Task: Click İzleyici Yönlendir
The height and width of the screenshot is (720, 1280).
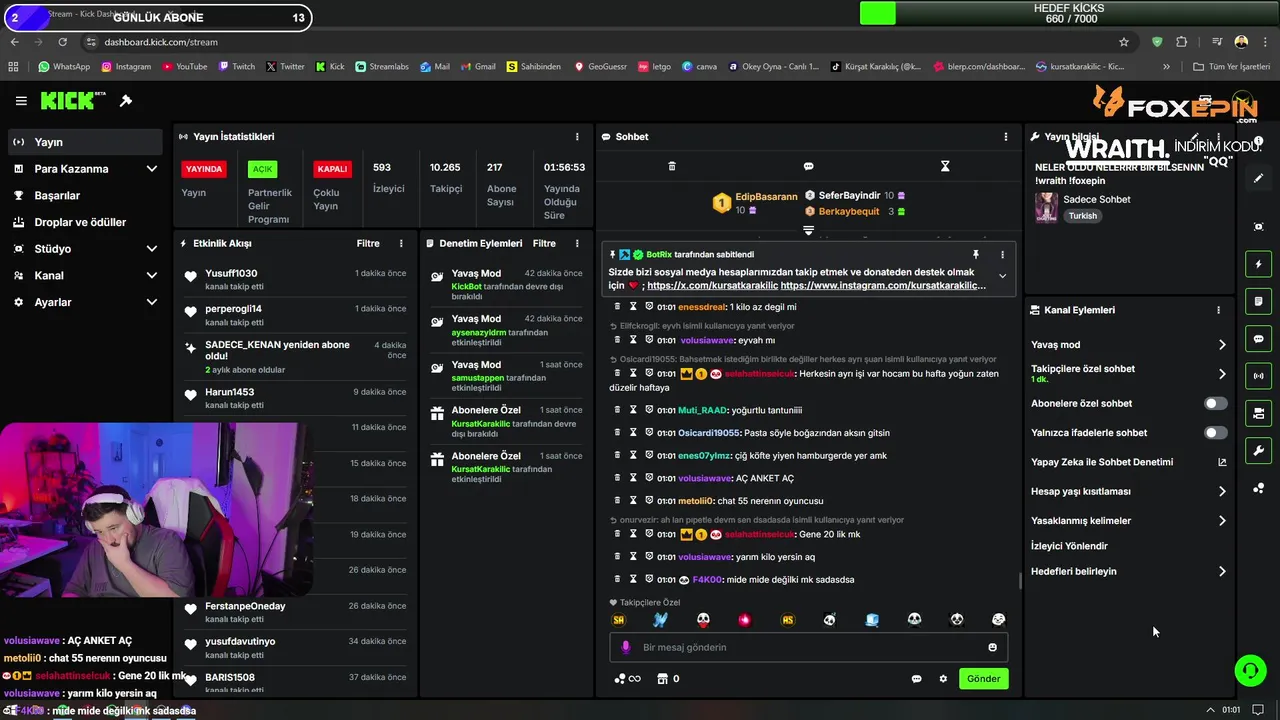Action: click(x=1069, y=546)
